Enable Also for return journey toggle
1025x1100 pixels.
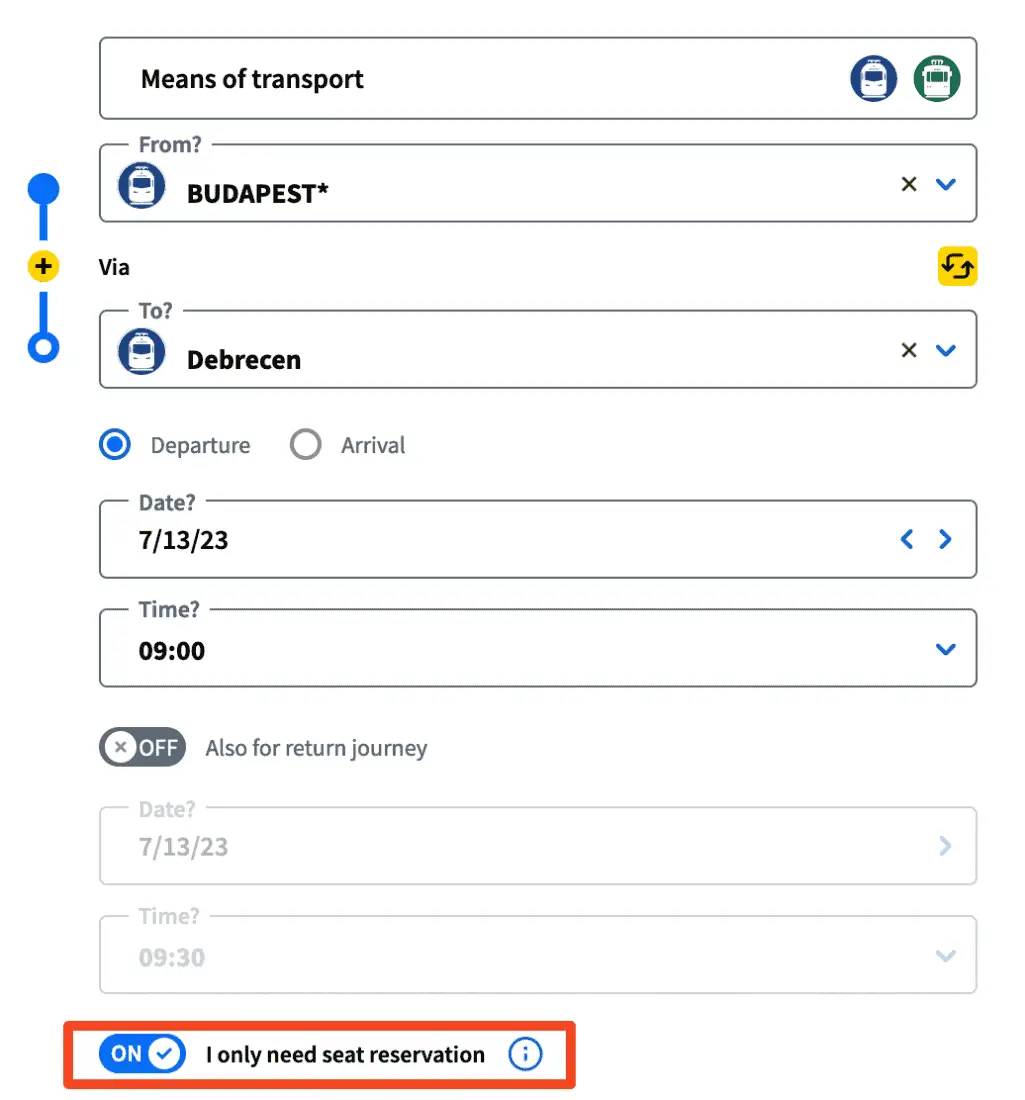[142, 747]
